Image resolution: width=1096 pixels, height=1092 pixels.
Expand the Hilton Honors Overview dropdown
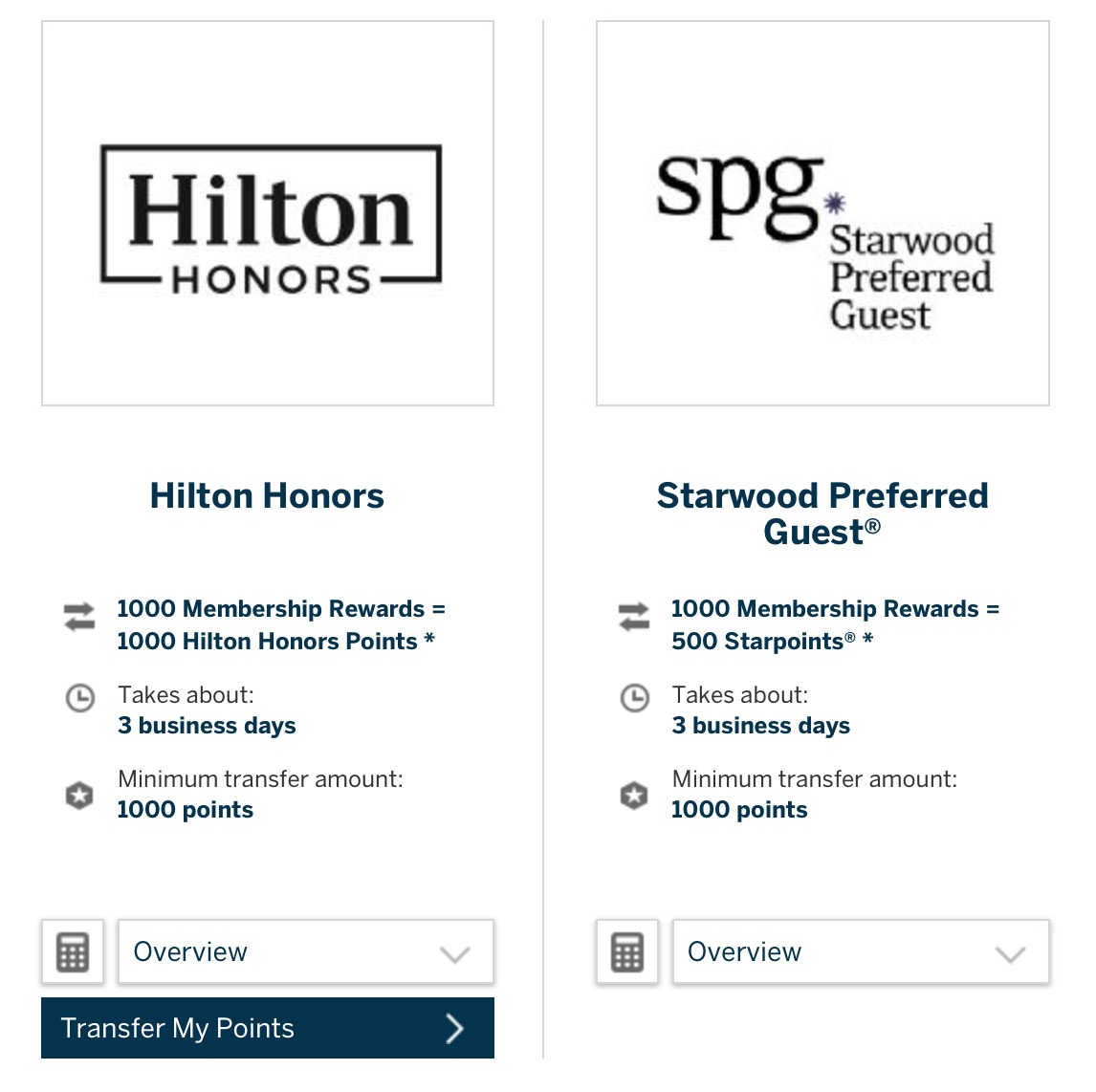point(306,951)
